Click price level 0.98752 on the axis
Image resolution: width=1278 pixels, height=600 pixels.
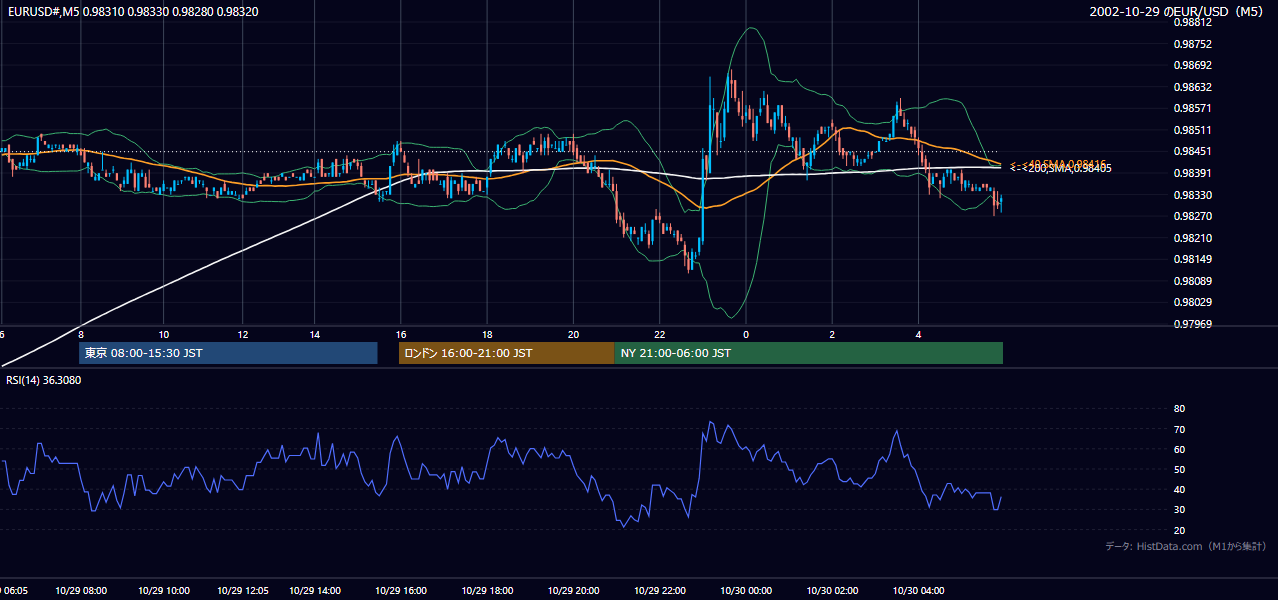click(1193, 44)
